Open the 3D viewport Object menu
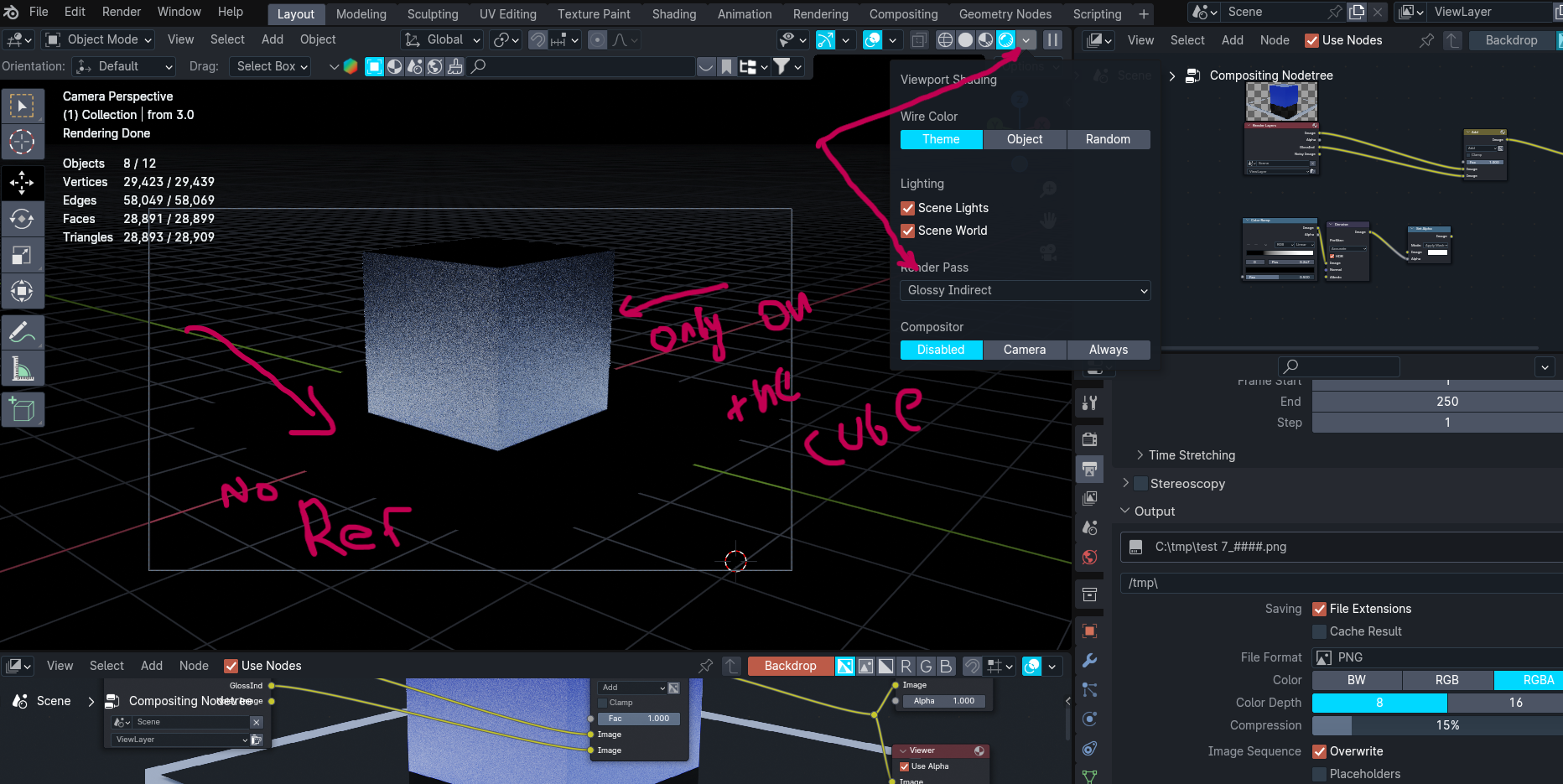 pyautogui.click(x=318, y=39)
